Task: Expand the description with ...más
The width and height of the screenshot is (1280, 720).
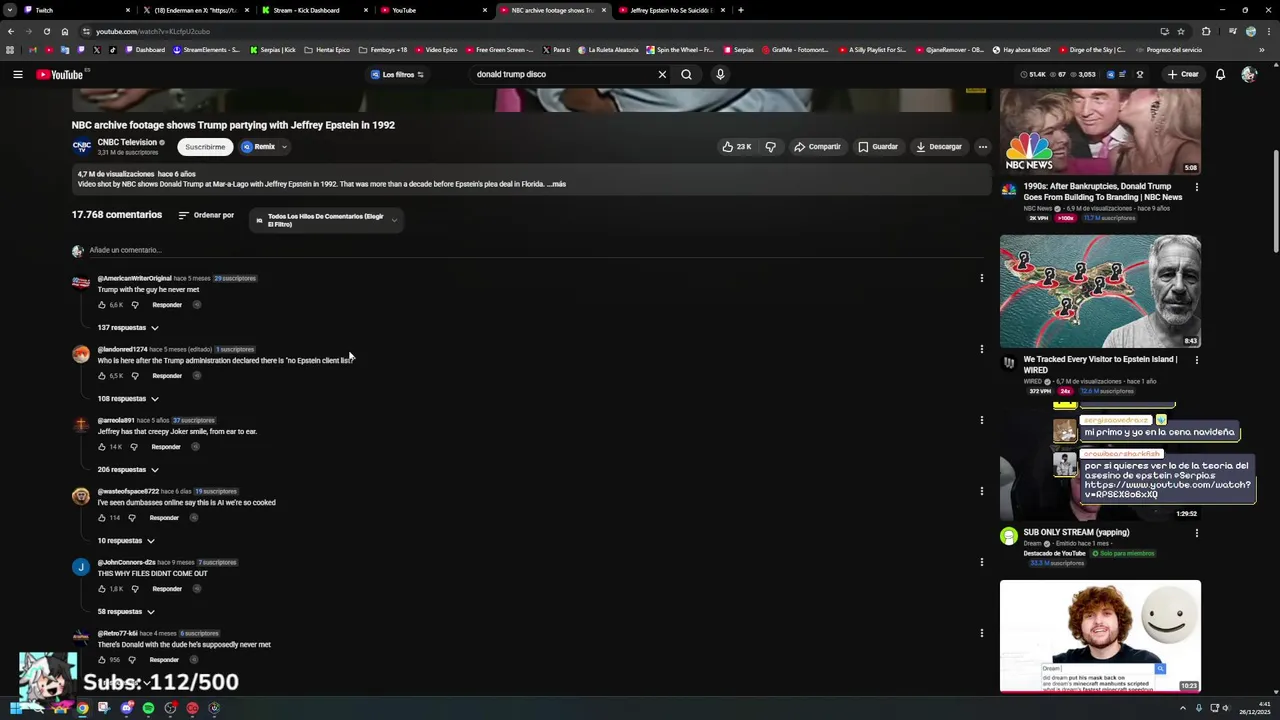Action: pyautogui.click(x=557, y=184)
